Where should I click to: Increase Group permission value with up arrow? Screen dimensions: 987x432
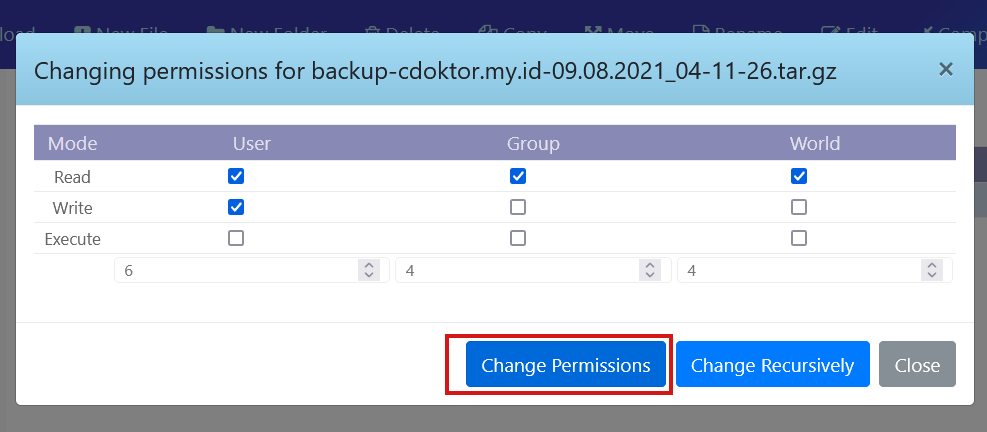coord(651,266)
